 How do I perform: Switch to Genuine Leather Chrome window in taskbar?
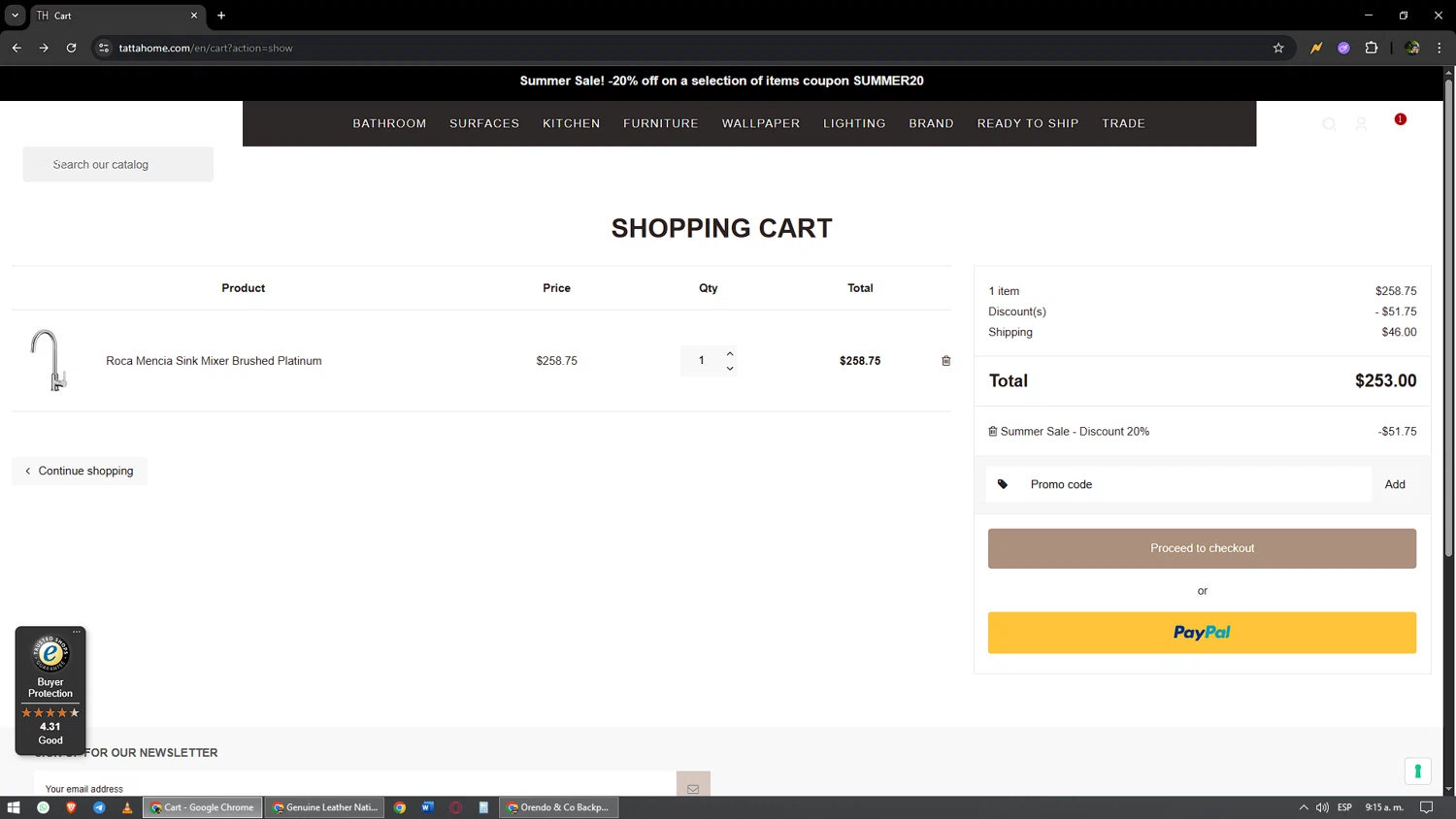tap(326, 807)
